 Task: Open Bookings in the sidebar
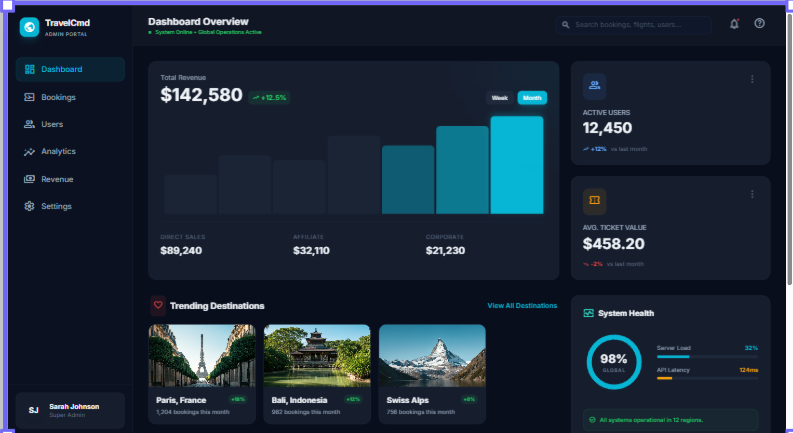[x=58, y=97]
